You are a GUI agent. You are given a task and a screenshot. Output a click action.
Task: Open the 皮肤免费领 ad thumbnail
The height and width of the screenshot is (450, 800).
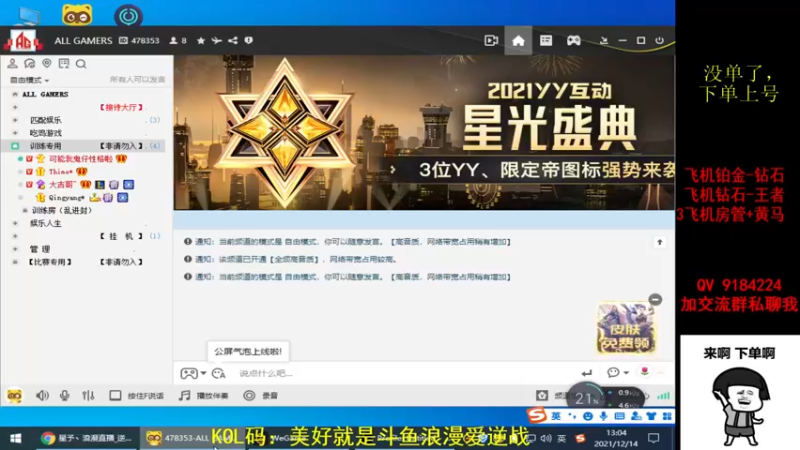[626, 329]
